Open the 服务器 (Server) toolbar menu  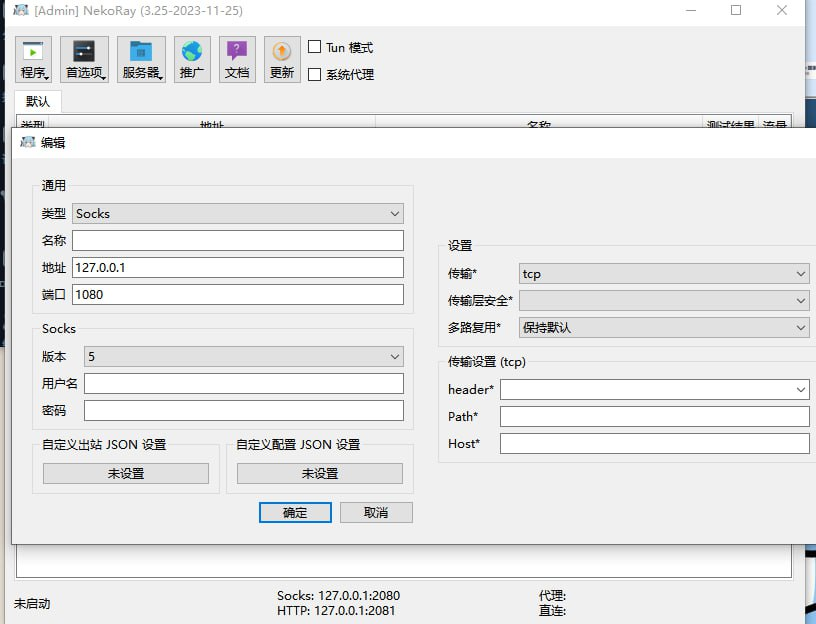tap(141, 59)
